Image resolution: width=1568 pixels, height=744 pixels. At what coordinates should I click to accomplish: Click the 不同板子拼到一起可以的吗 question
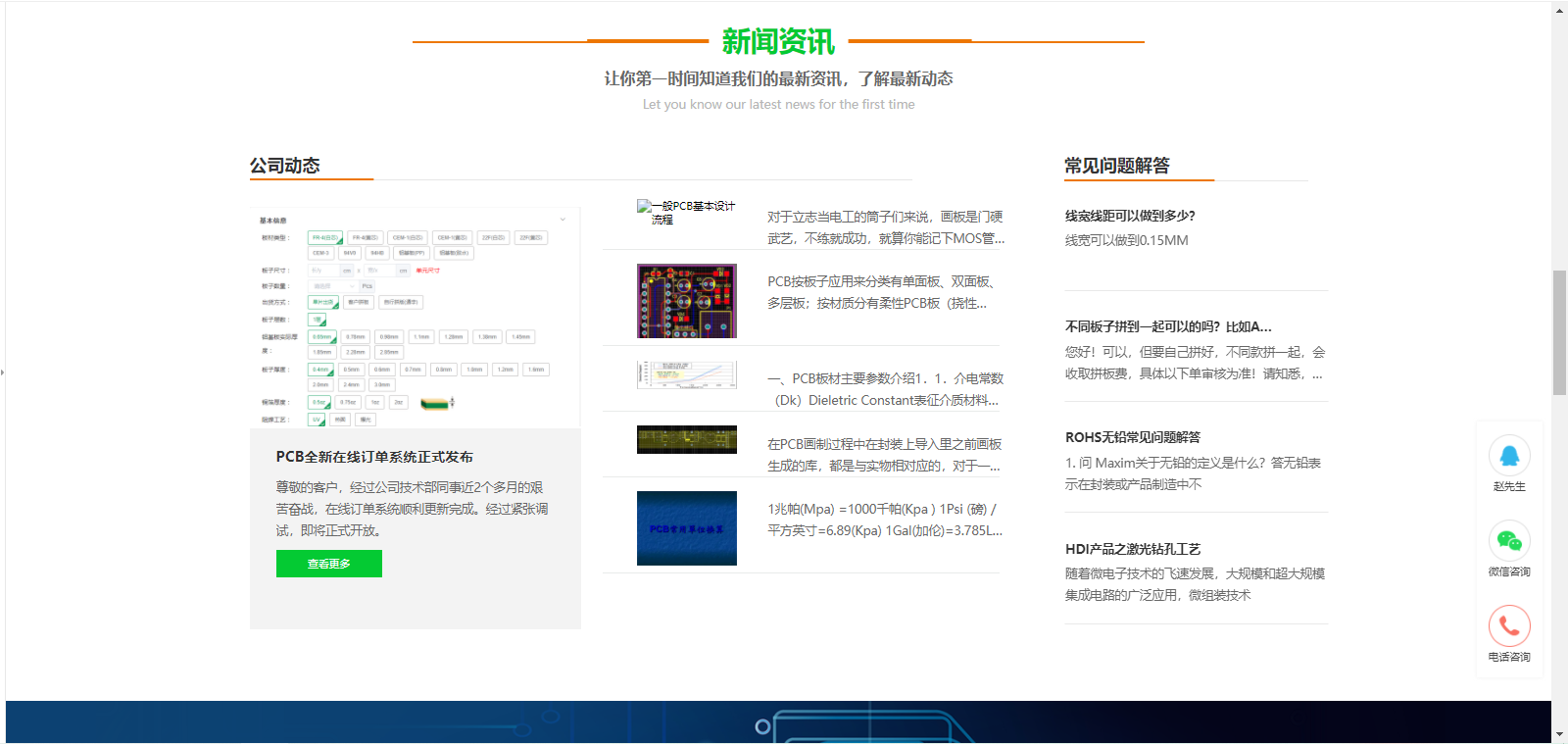pos(1168,326)
